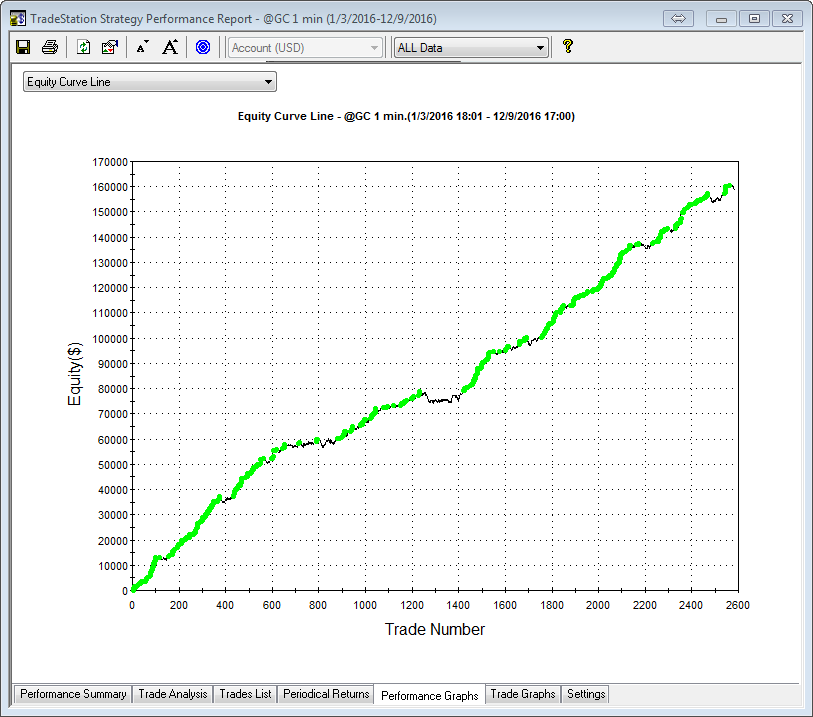
Task: Select the Trades List tab
Action: (x=245, y=694)
